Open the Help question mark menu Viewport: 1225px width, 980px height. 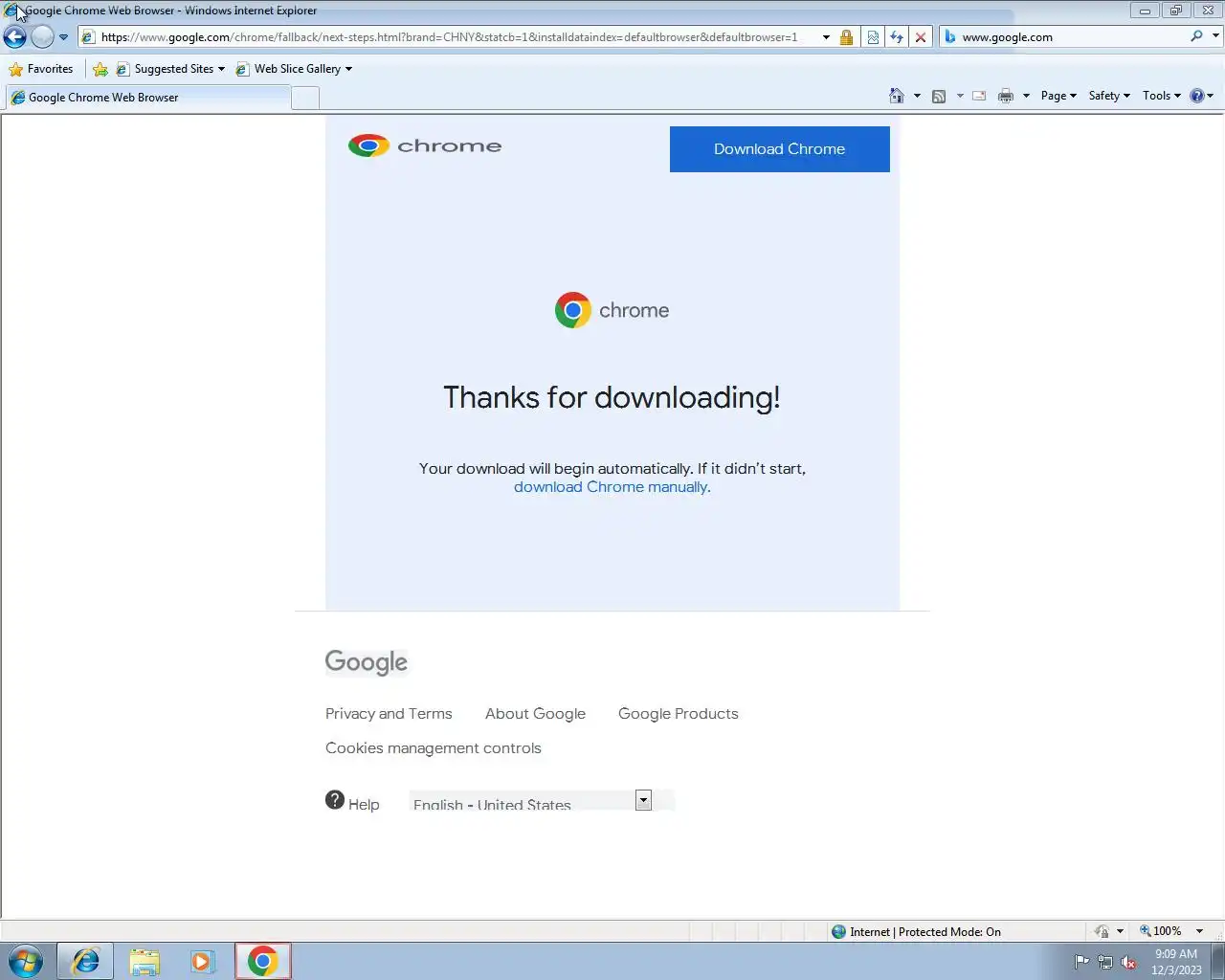(1201, 96)
